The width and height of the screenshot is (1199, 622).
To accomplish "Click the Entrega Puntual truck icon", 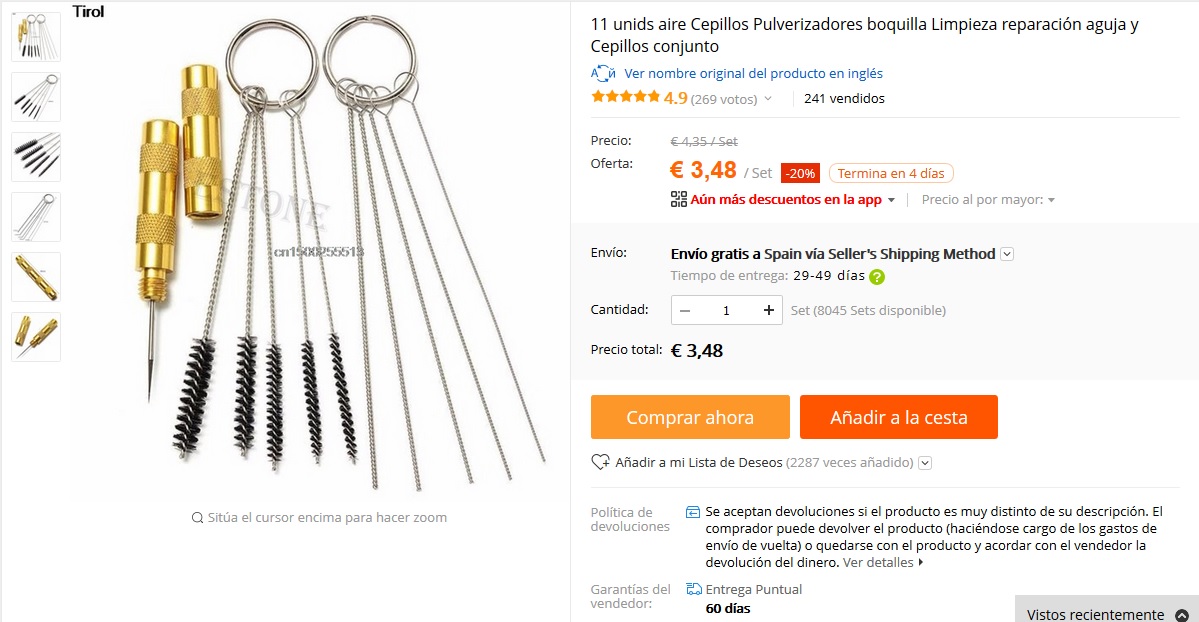I will [x=694, y=588].
